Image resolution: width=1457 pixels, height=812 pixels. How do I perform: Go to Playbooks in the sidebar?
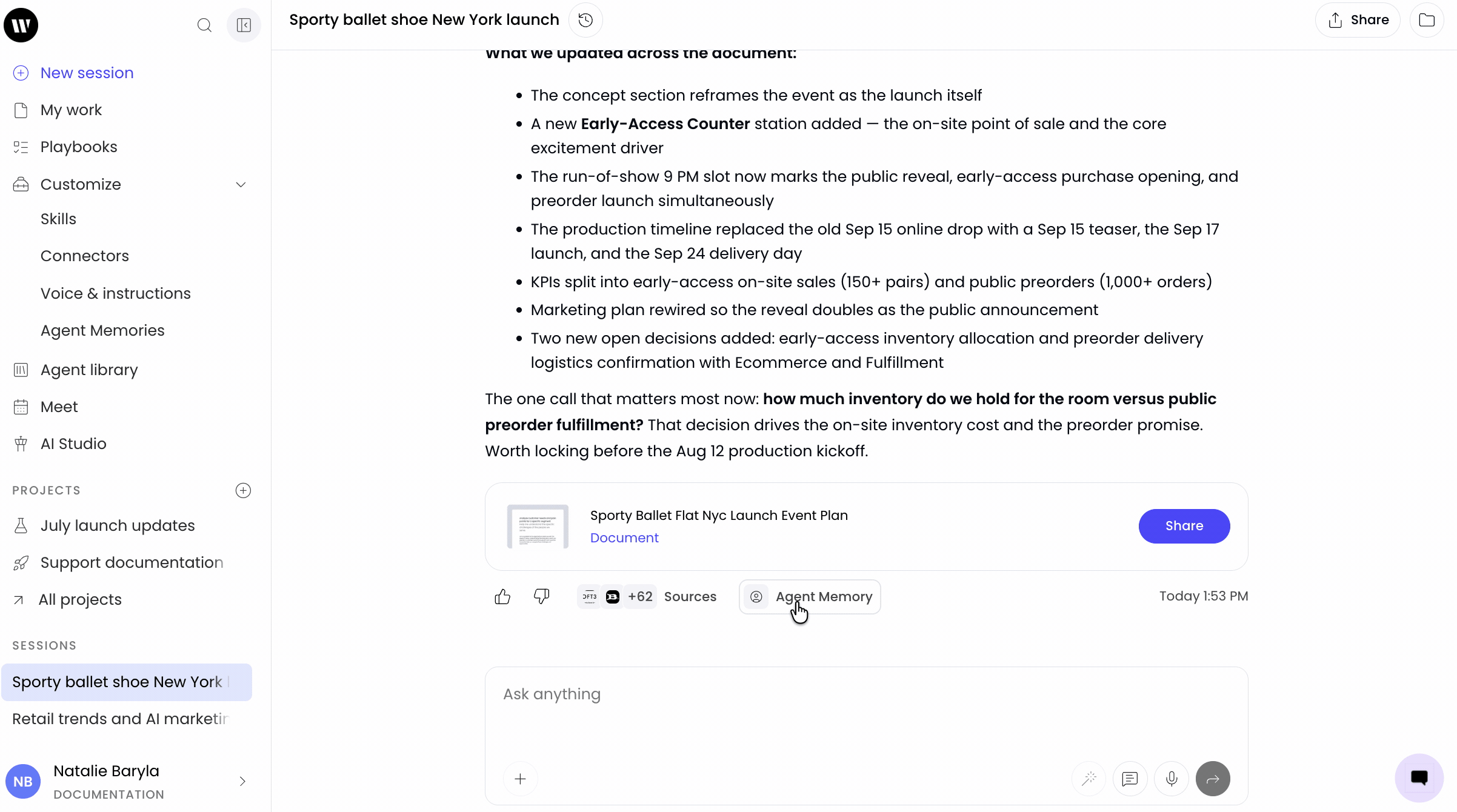79,147
